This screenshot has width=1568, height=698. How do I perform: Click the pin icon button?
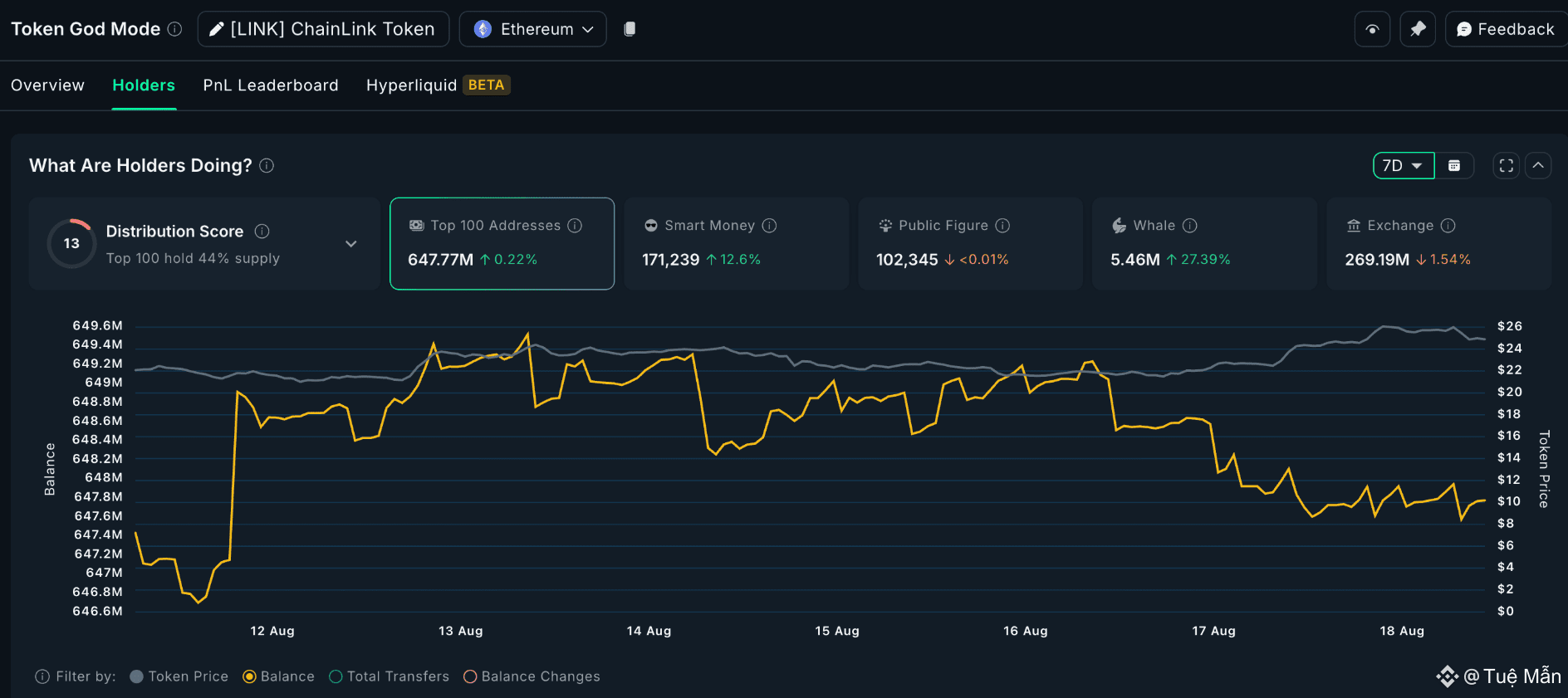[x=1418, y=29]
